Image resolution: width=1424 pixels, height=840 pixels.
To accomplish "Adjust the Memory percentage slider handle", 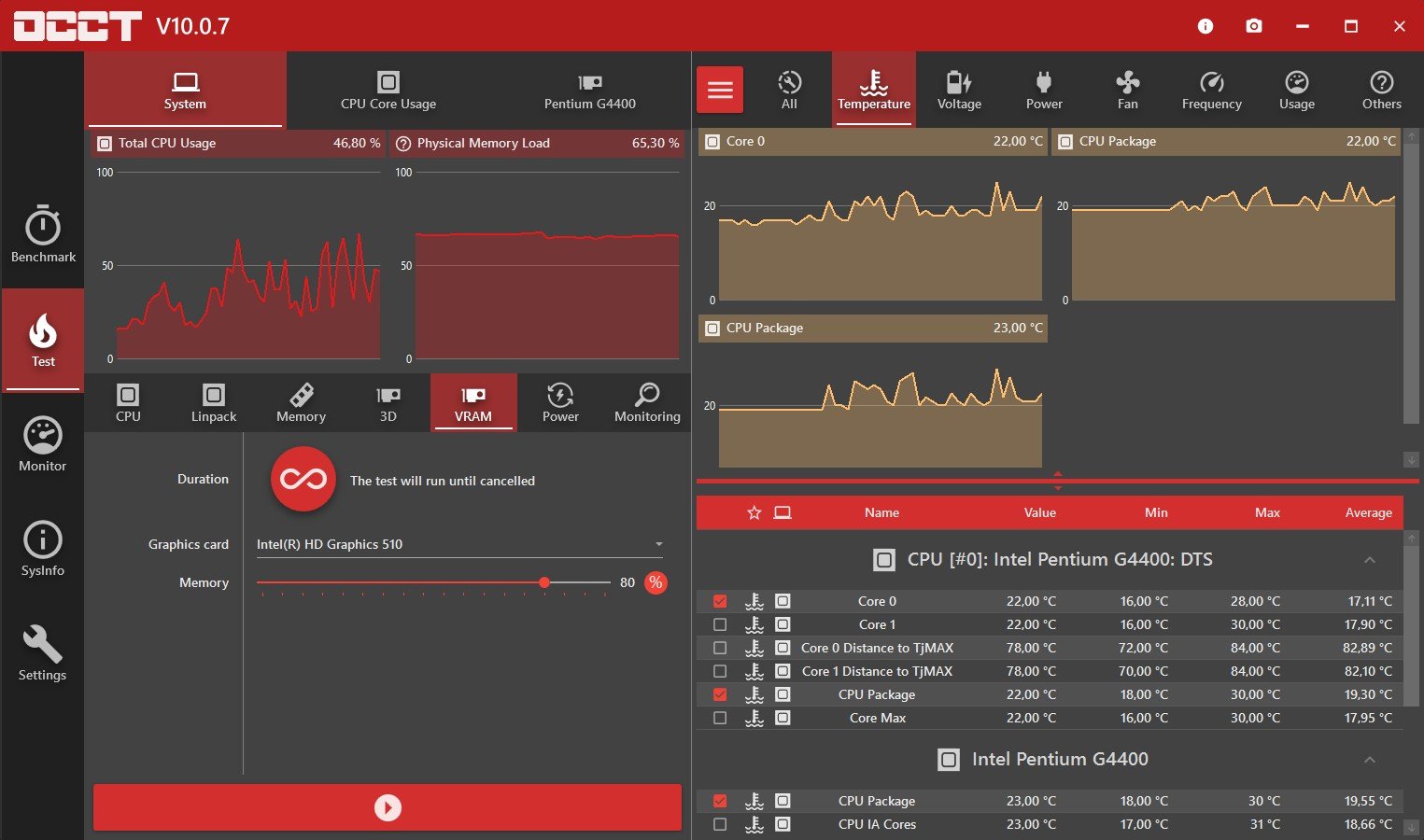I will click(x=544, y=582).
